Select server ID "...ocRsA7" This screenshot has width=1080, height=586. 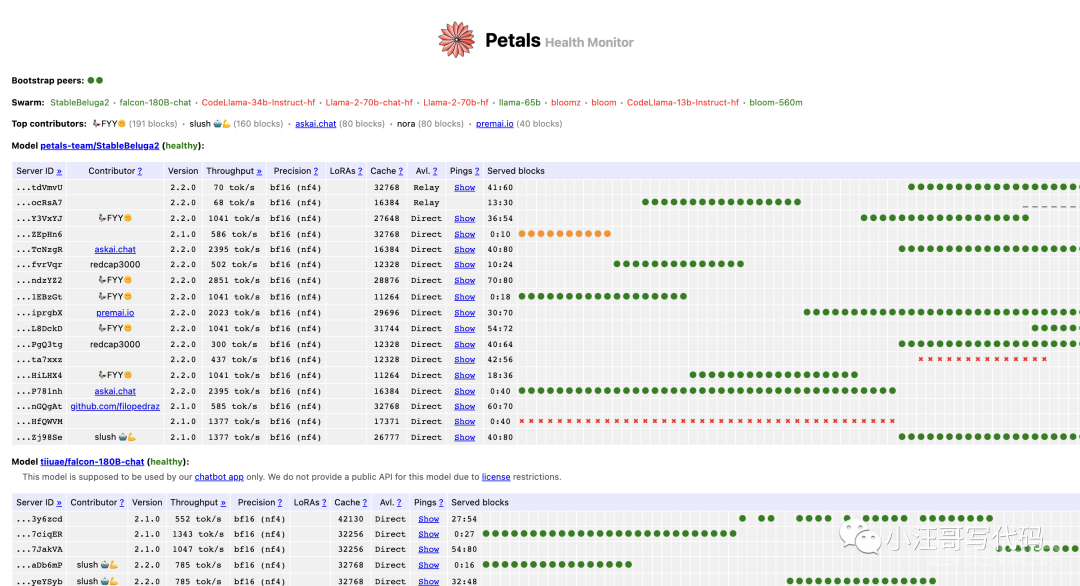[39, 203]
